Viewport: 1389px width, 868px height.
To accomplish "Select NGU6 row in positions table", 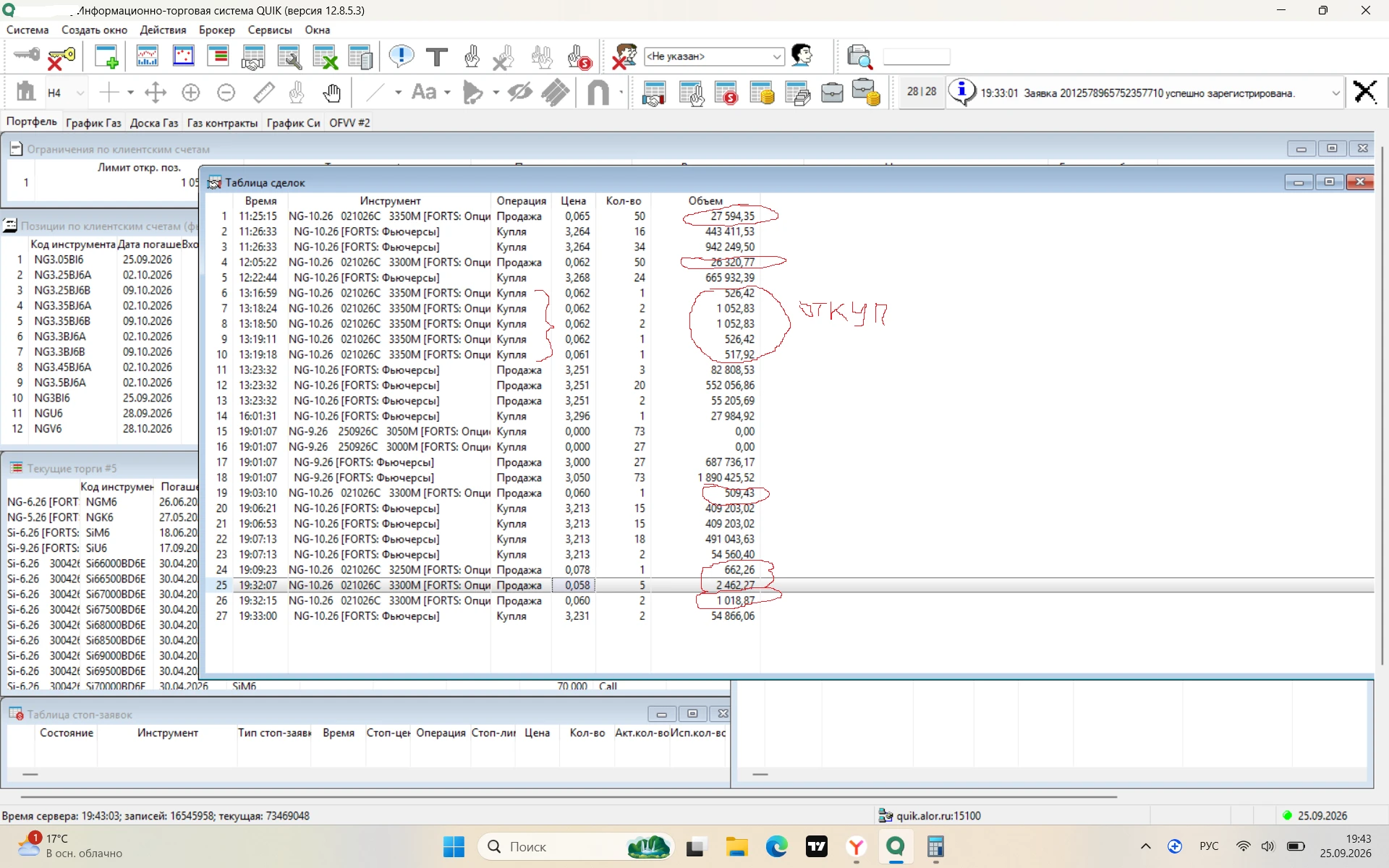I will [x=101, y=413].
